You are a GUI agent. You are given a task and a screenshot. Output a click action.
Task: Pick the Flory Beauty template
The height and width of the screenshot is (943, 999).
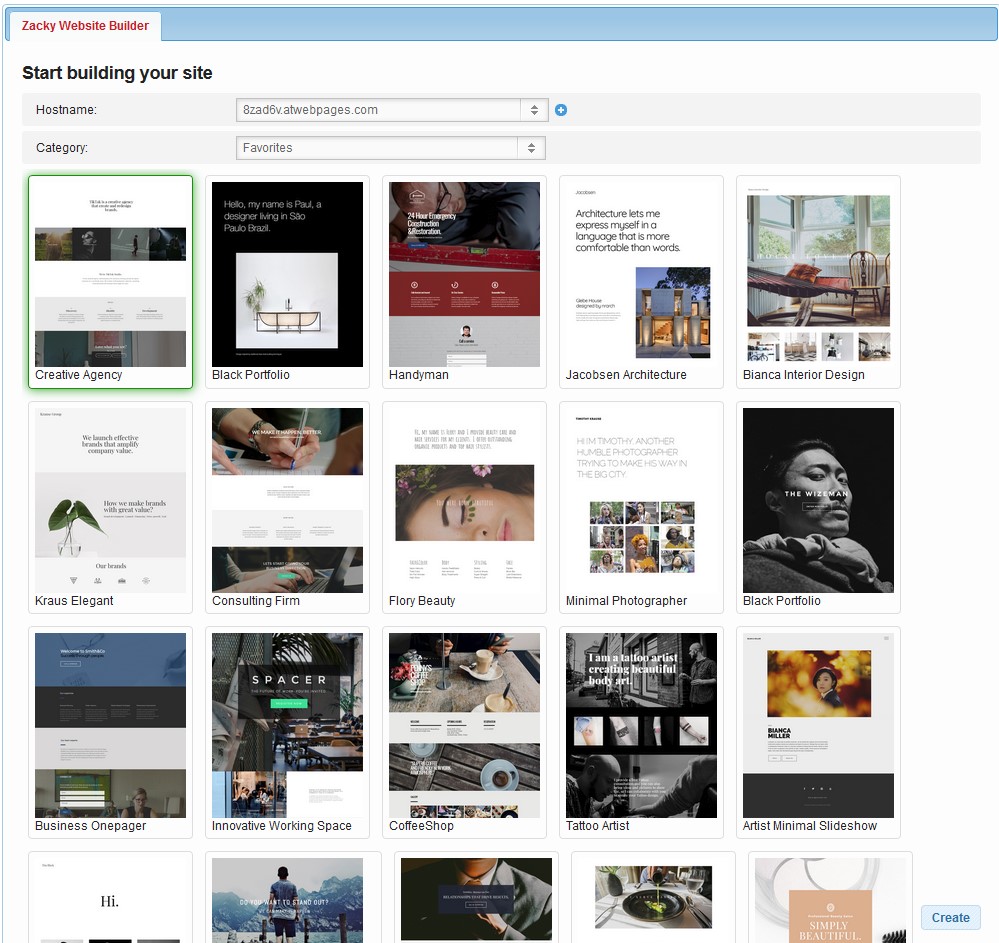[464, 498]
